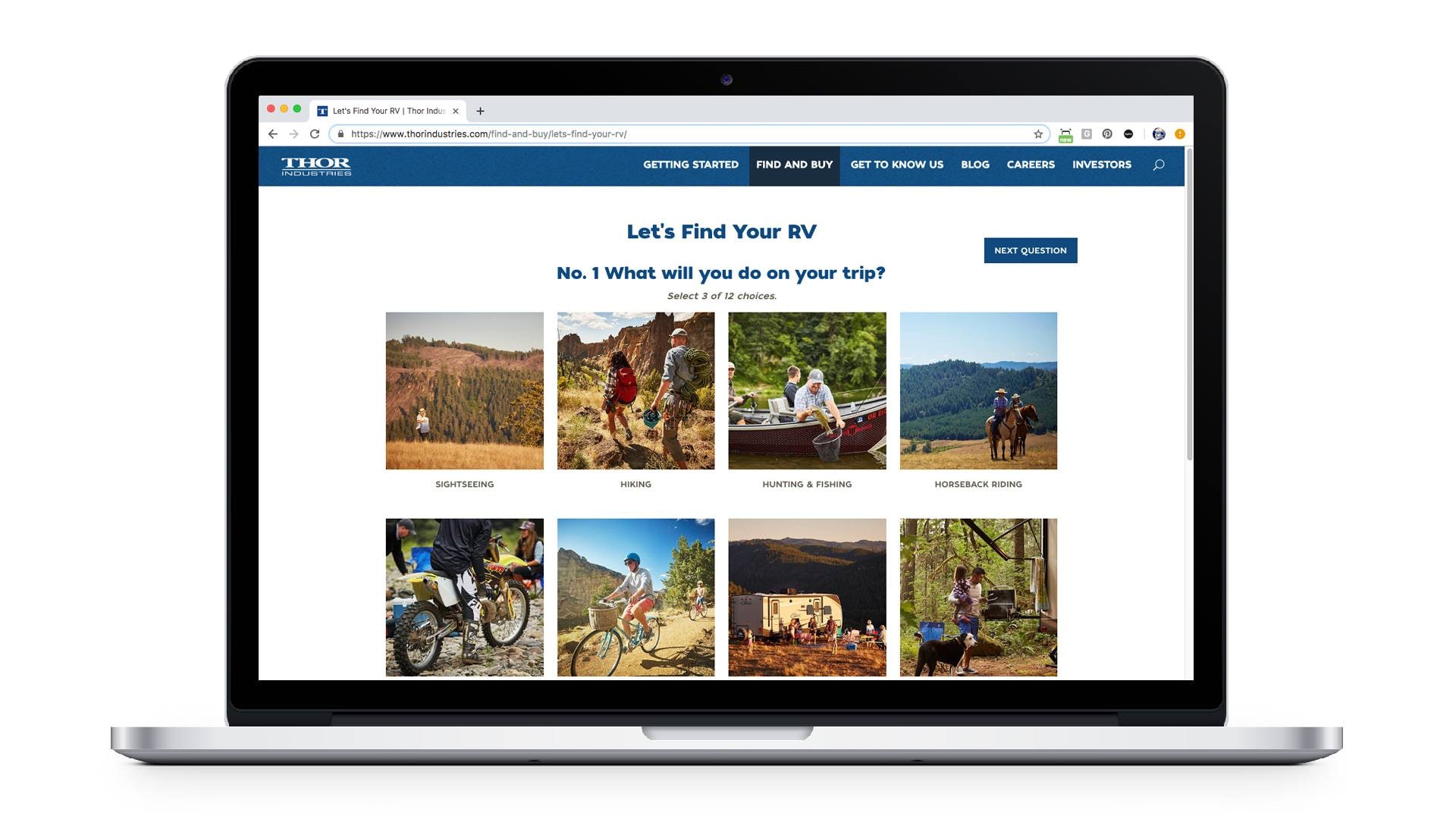Click the search icon in the navbar
Screen dimensions: 1456x819
[x=1158, y=165]
